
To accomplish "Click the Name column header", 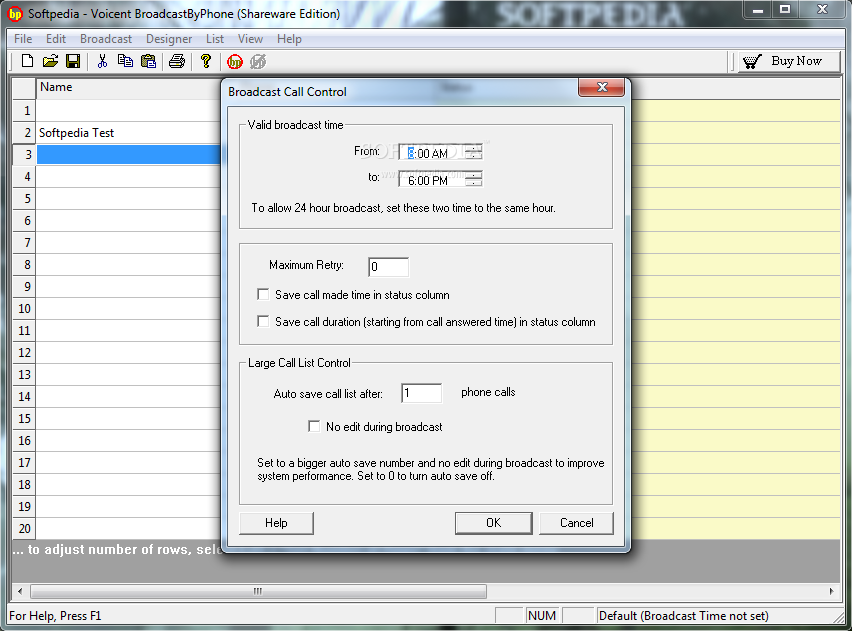I will point(129,88).
